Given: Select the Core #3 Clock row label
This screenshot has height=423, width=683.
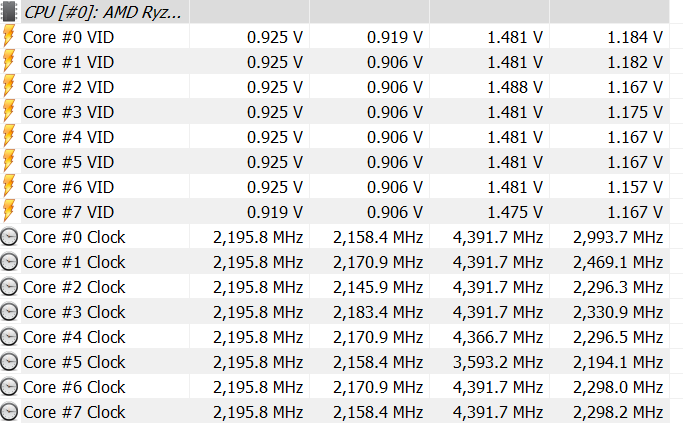Looking at the screenshot, I should tap(74, 312).
